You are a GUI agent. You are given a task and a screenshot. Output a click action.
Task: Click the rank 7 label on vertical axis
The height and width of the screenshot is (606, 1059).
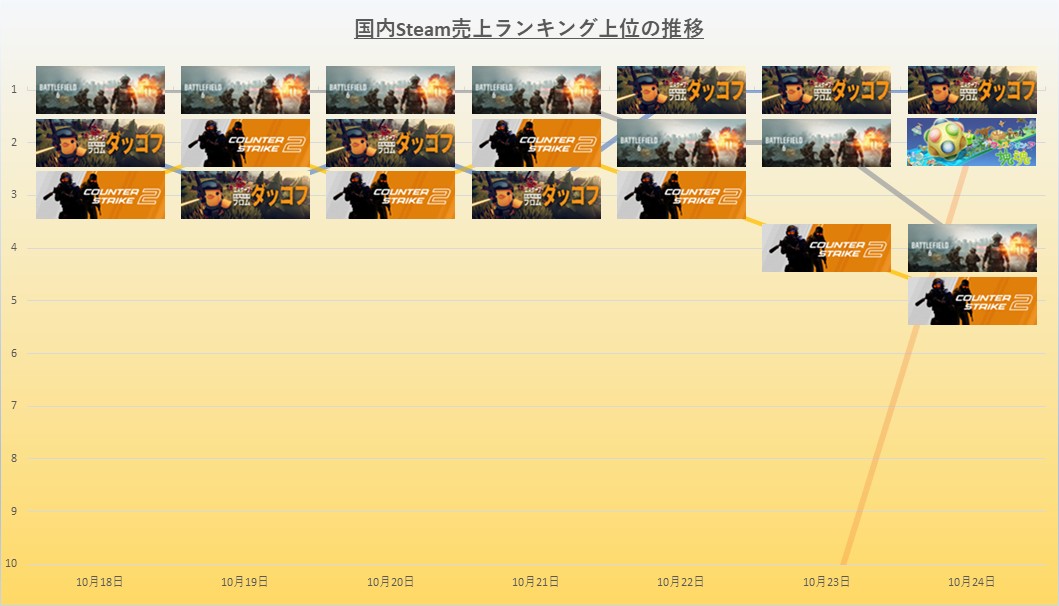pyautogui.click(x=13, y=405)
